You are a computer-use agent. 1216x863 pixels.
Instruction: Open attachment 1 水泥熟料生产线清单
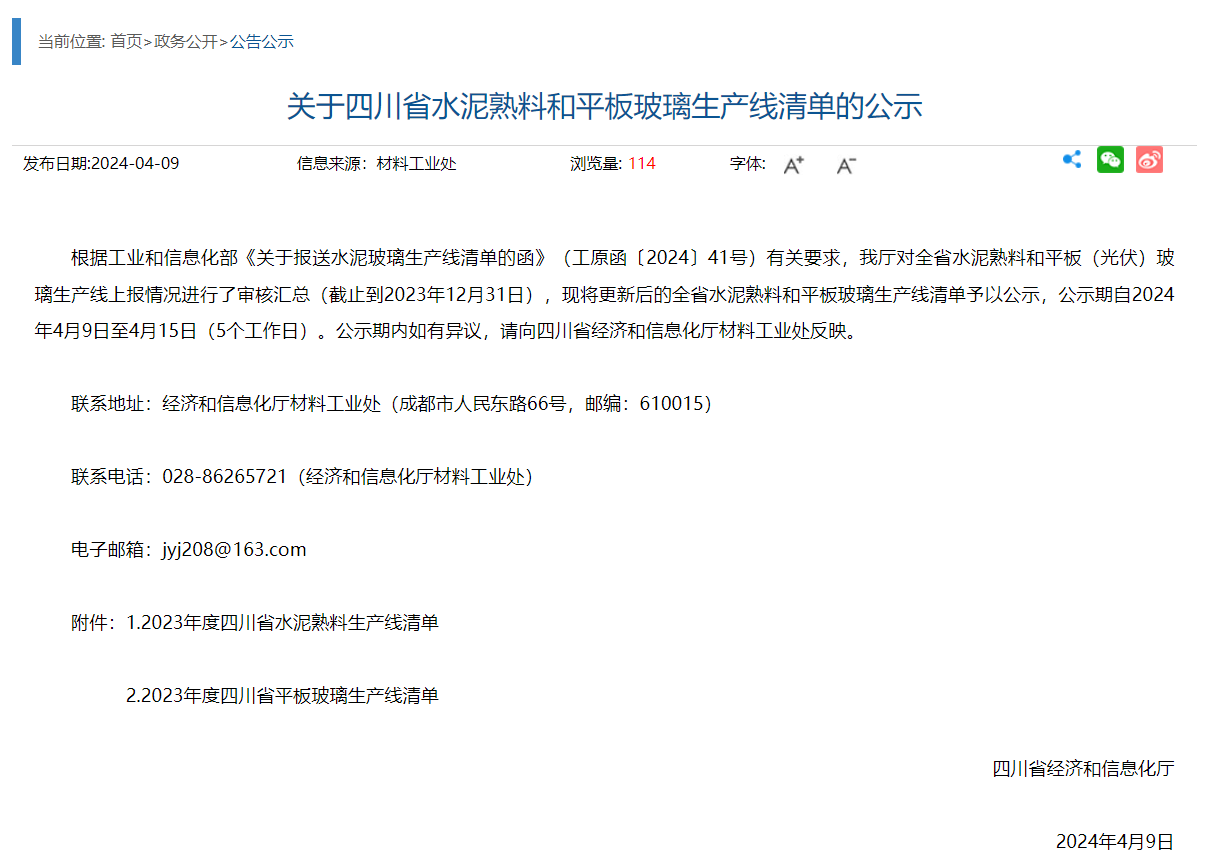pyautogui.click(x=282, y=623)
